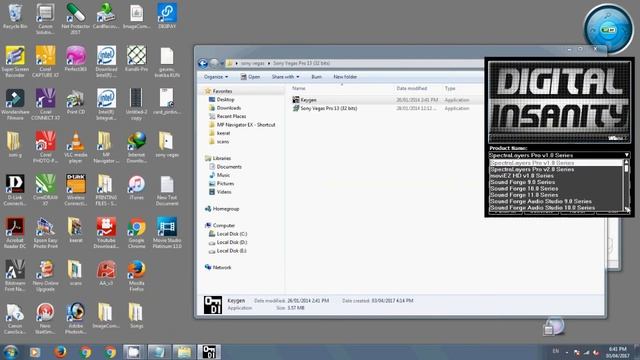The height and width of the screenshot is (360, 640).
Task: Launch Net Protector 2017 shortcut
Action: [76, 18]
